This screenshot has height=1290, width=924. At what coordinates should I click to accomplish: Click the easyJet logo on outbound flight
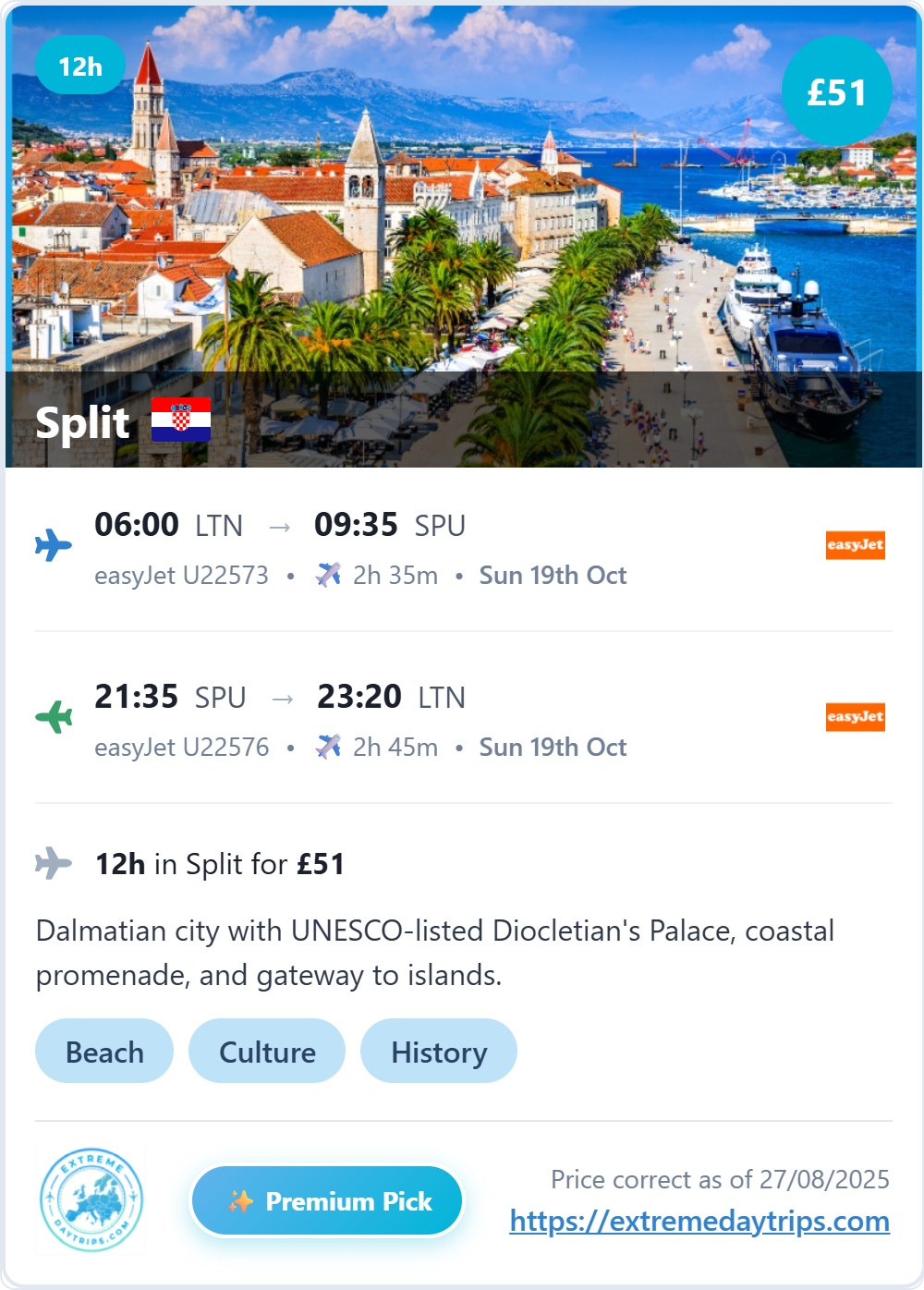tap(856, 545)
